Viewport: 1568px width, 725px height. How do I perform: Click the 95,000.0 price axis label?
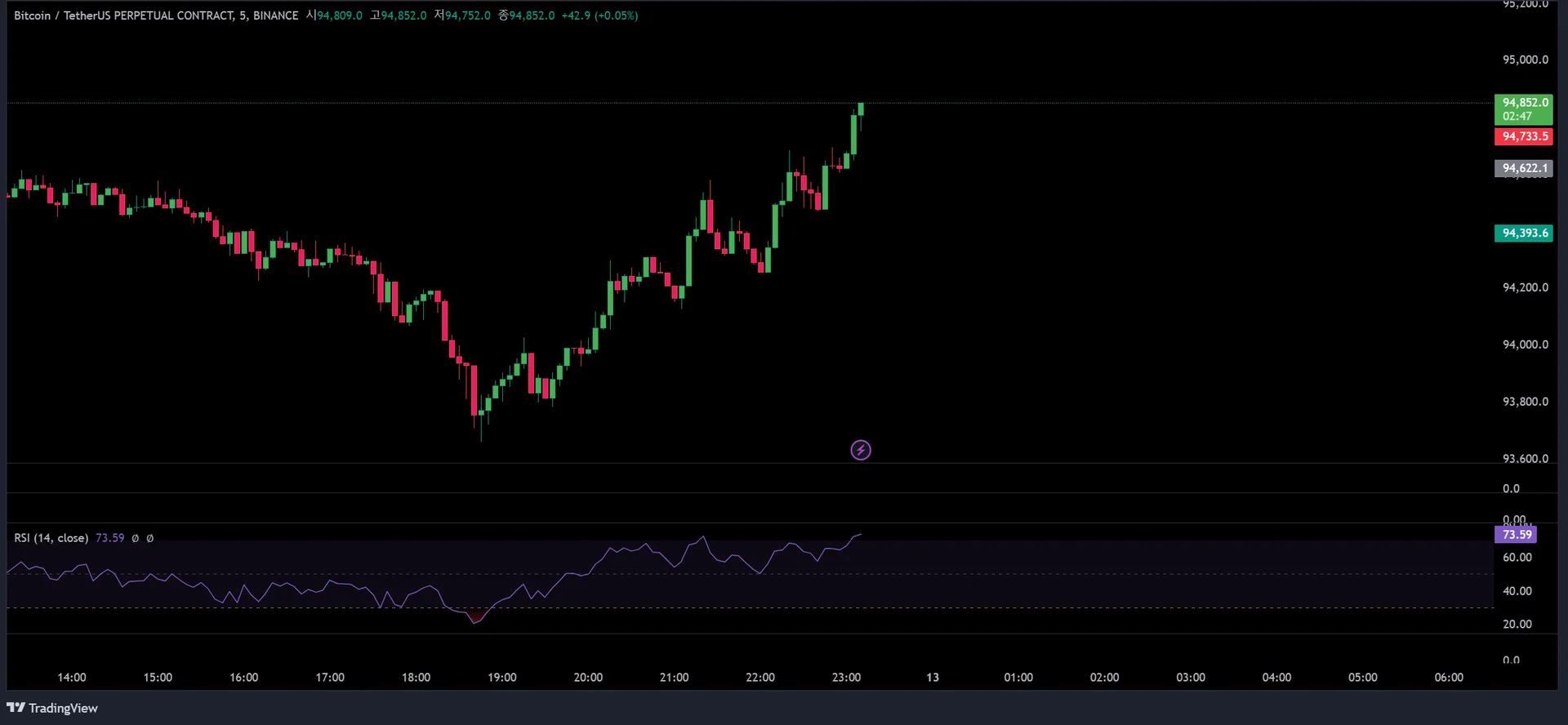click(1526, 60)
